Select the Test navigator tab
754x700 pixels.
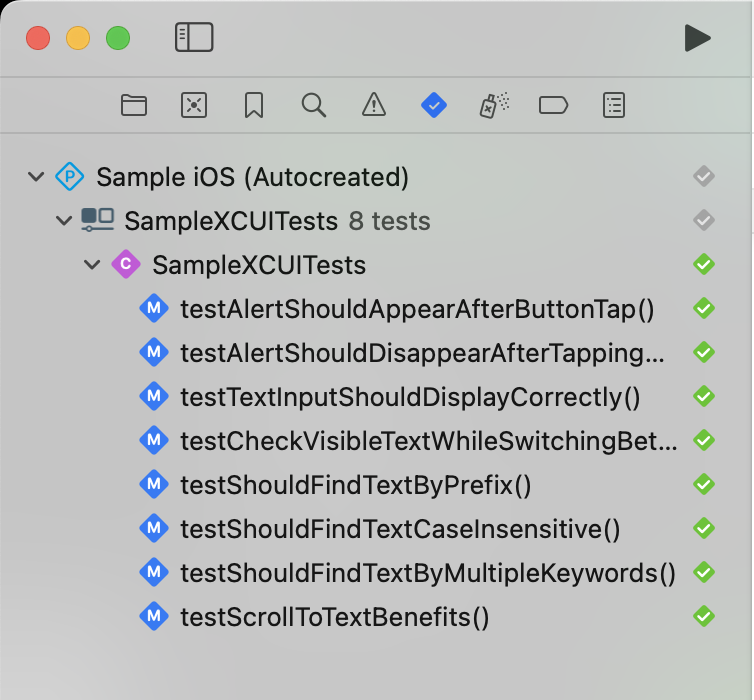pos(433,105)
